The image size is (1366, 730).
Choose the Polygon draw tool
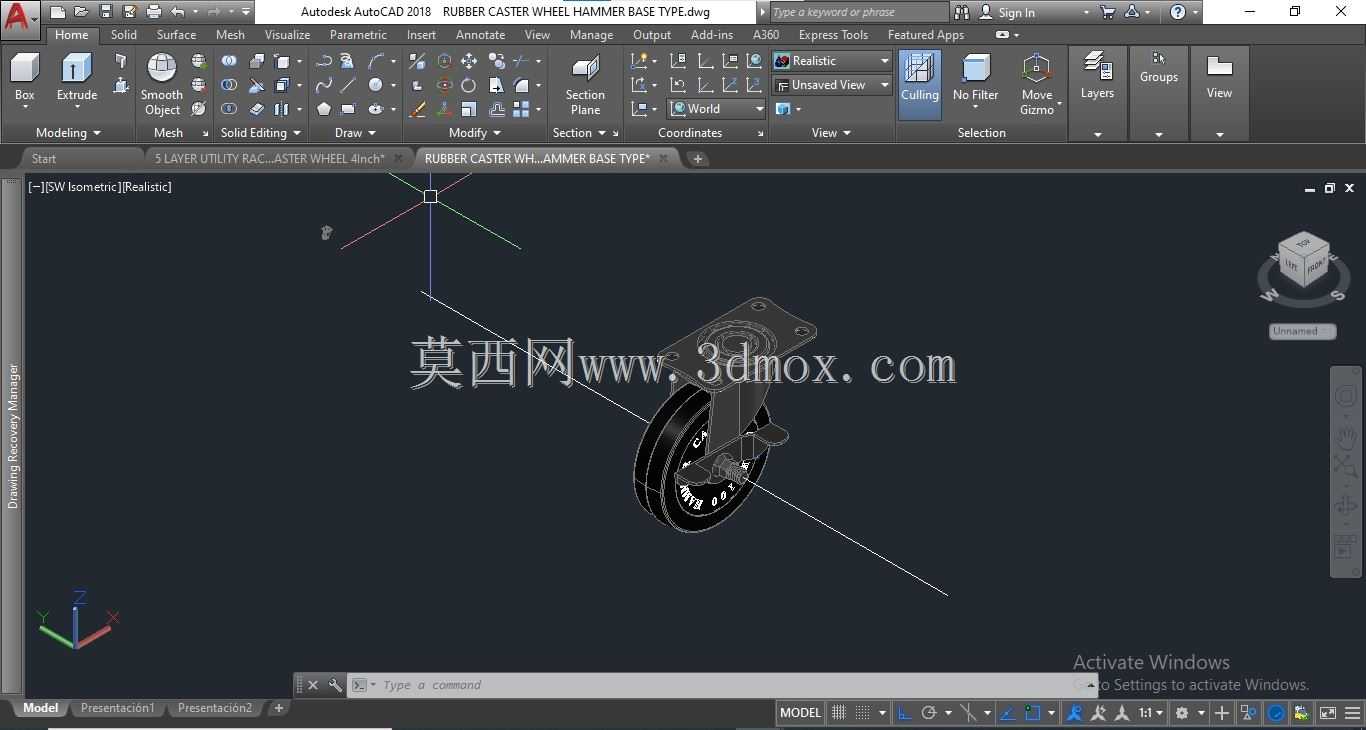click(x=324, y=109)
